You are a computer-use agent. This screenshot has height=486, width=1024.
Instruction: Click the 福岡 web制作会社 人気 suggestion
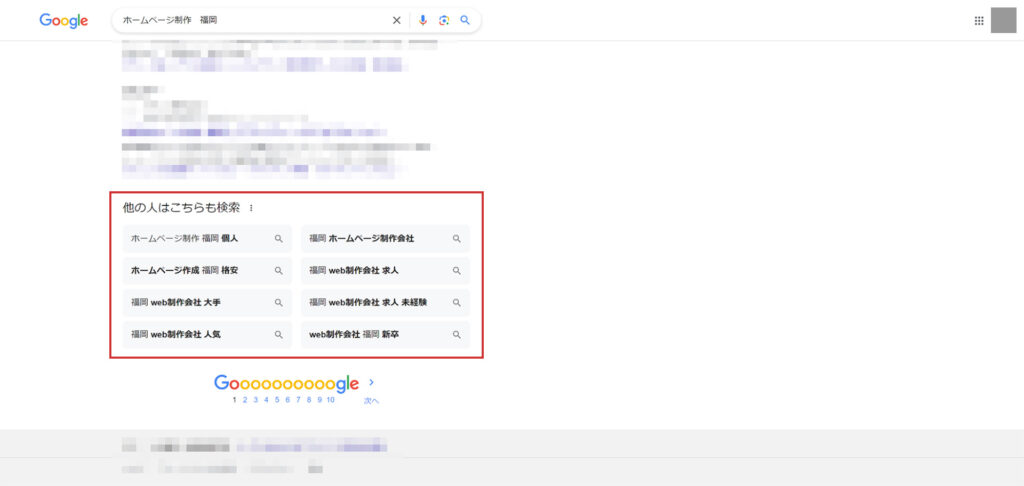pos(207,334)
